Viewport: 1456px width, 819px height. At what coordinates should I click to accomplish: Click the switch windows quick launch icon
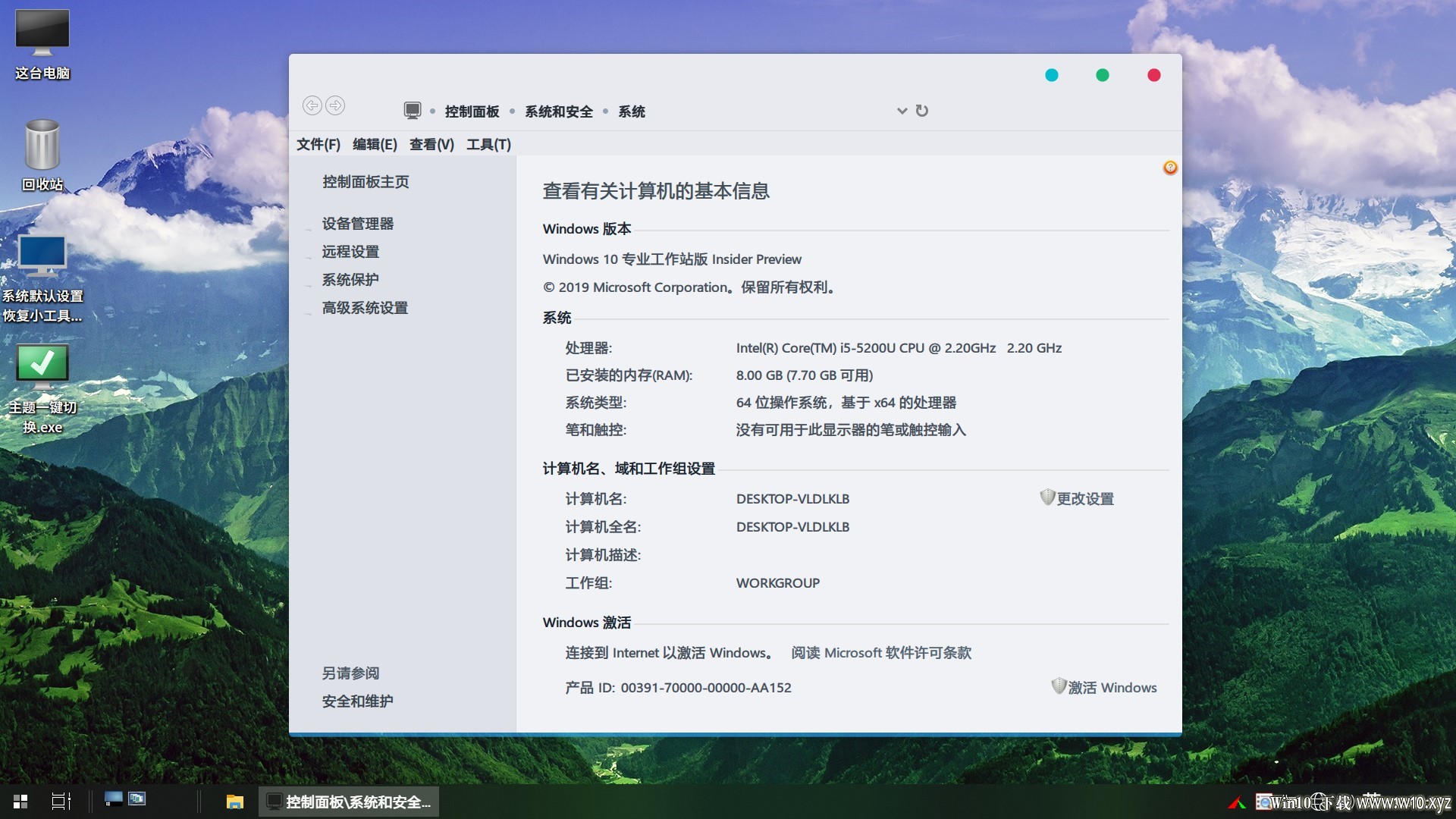click(x=137, y=799)
